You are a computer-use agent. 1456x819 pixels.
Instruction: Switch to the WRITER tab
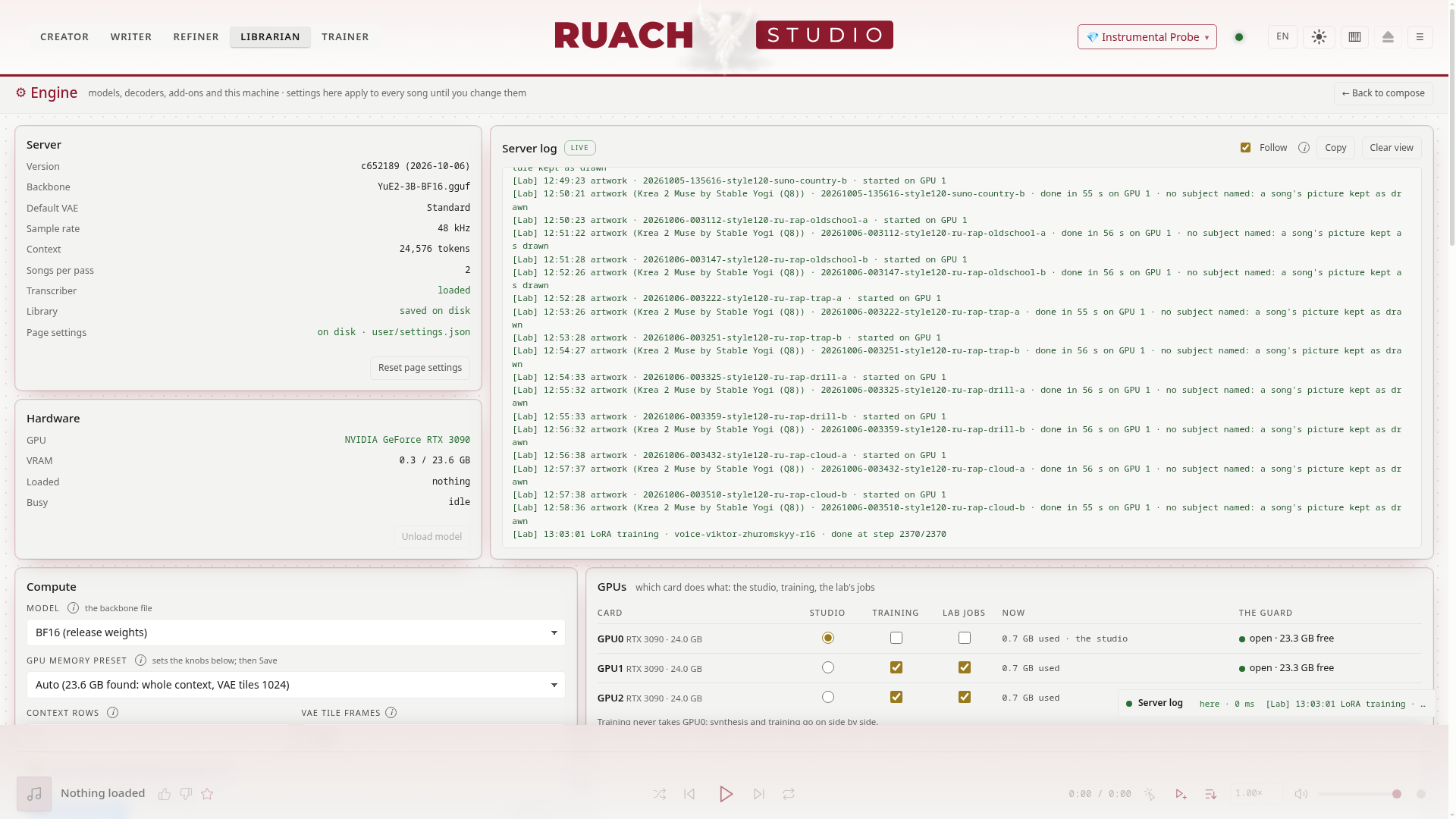click(131, 36)
